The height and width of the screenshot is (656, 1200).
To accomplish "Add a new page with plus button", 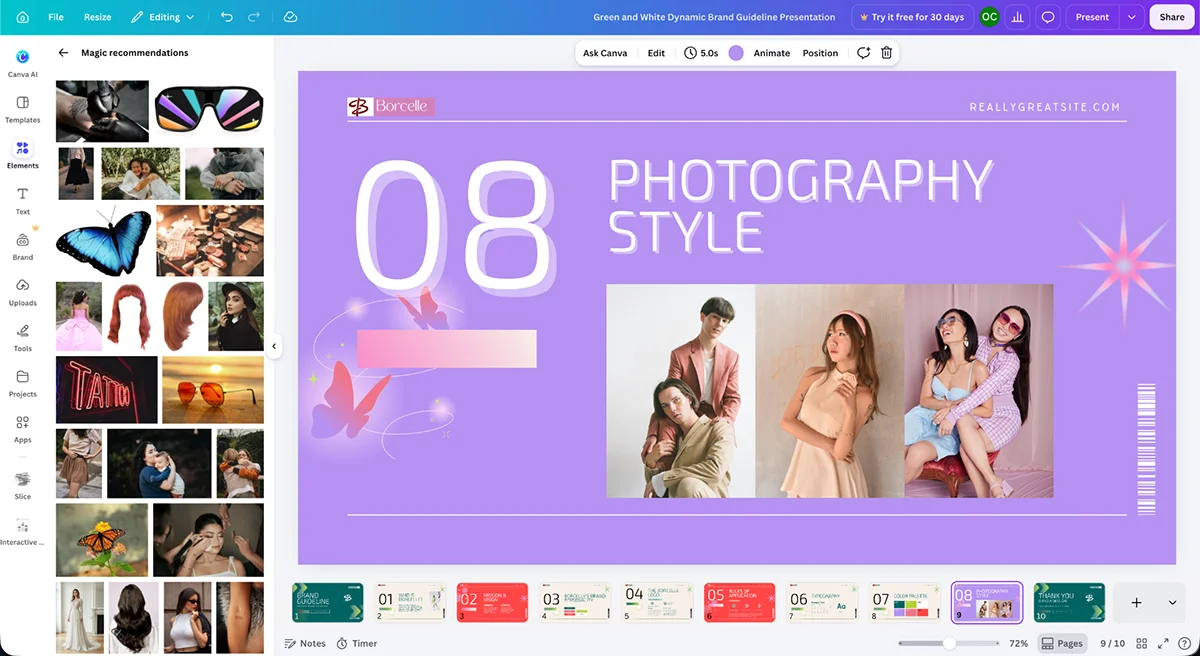I will pos(1136,602).
